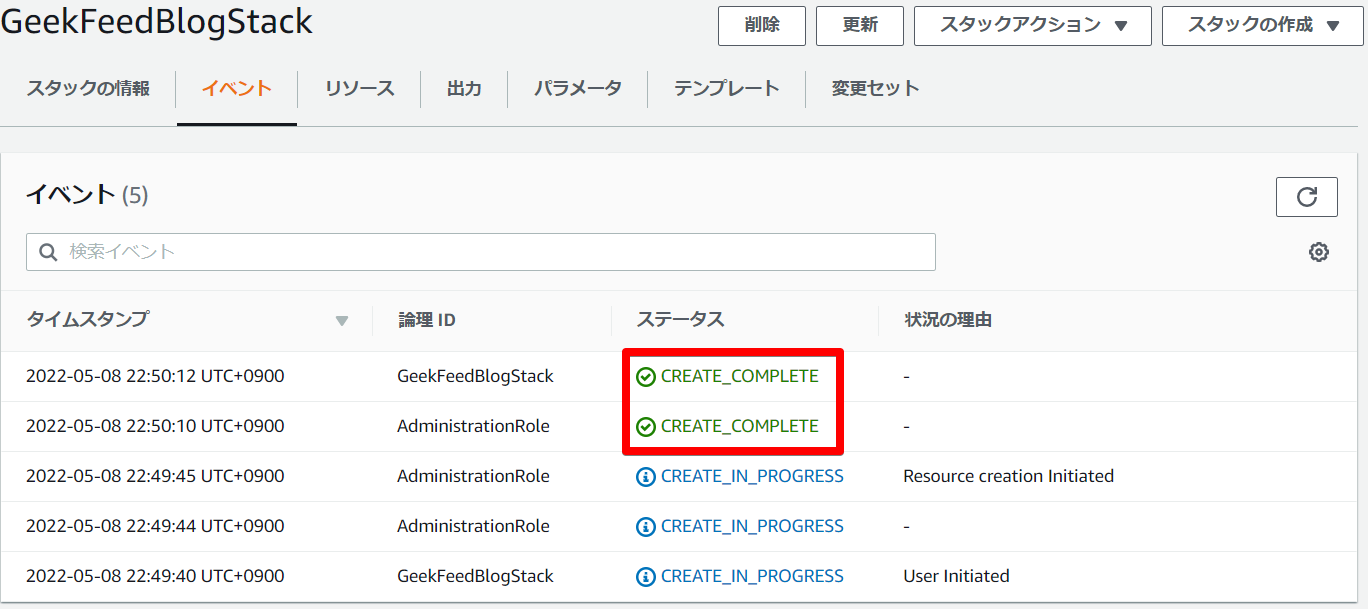The width and height of the screenshot is (1368, 609).
Task: Open the events table settings gear
Action: (x=1319, y=252)
